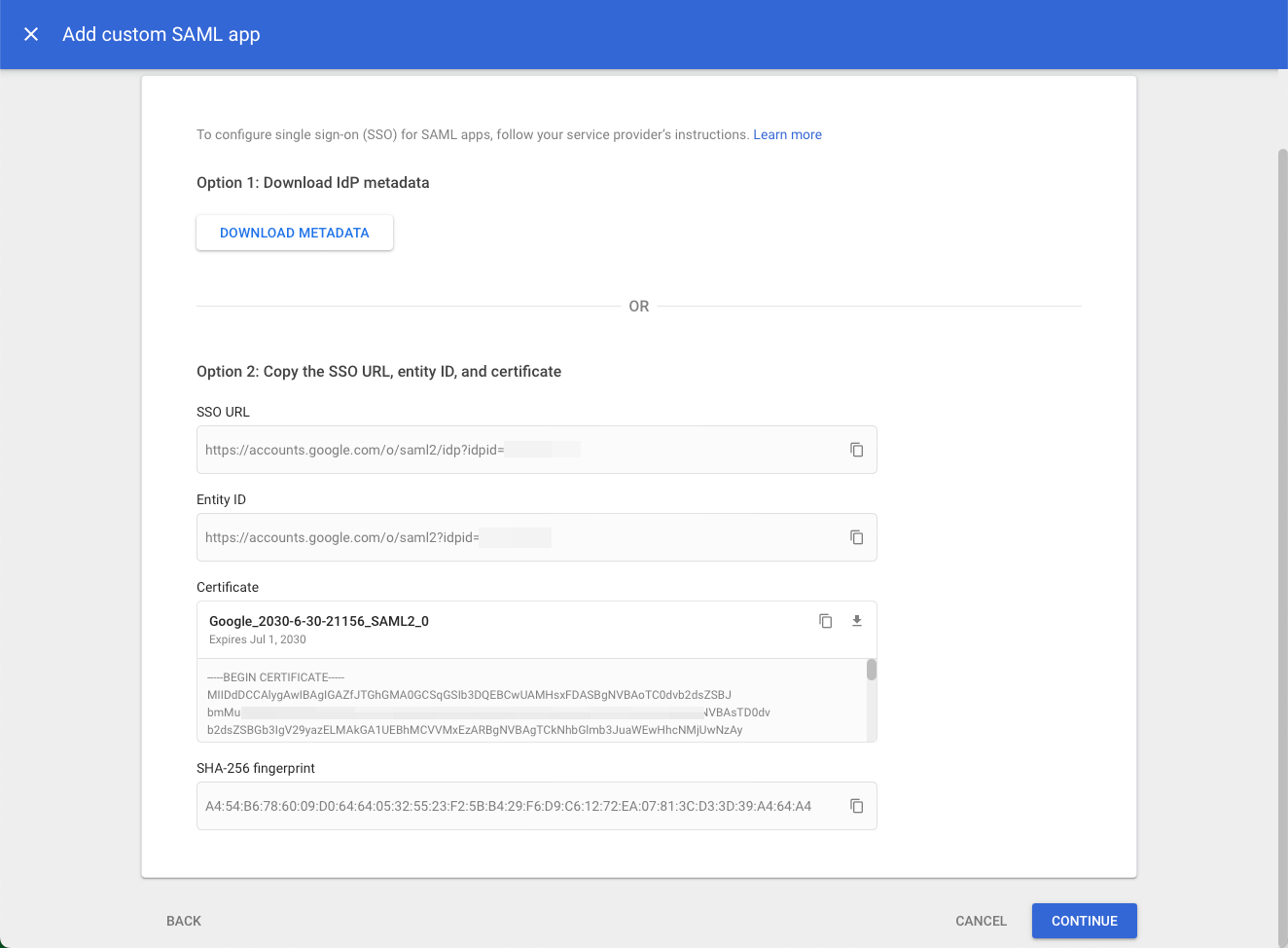The height and width of the screenshot is (948, 1288).
Task: Click CANCEL to dismiss the setup
Action: coord(981,921)
